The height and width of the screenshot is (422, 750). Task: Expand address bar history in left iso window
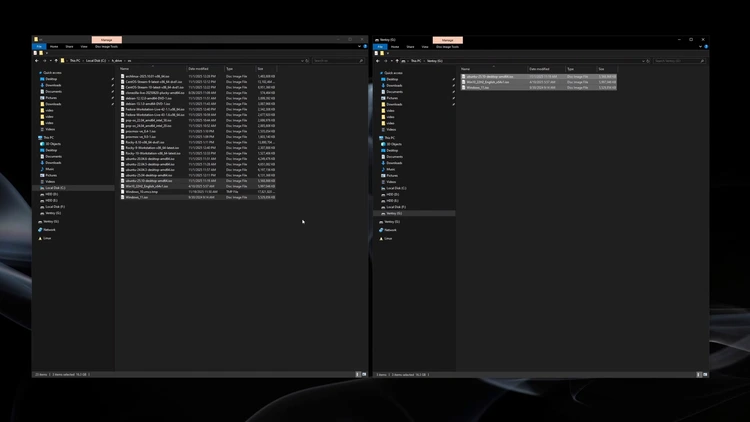click(x=302, y=61)
